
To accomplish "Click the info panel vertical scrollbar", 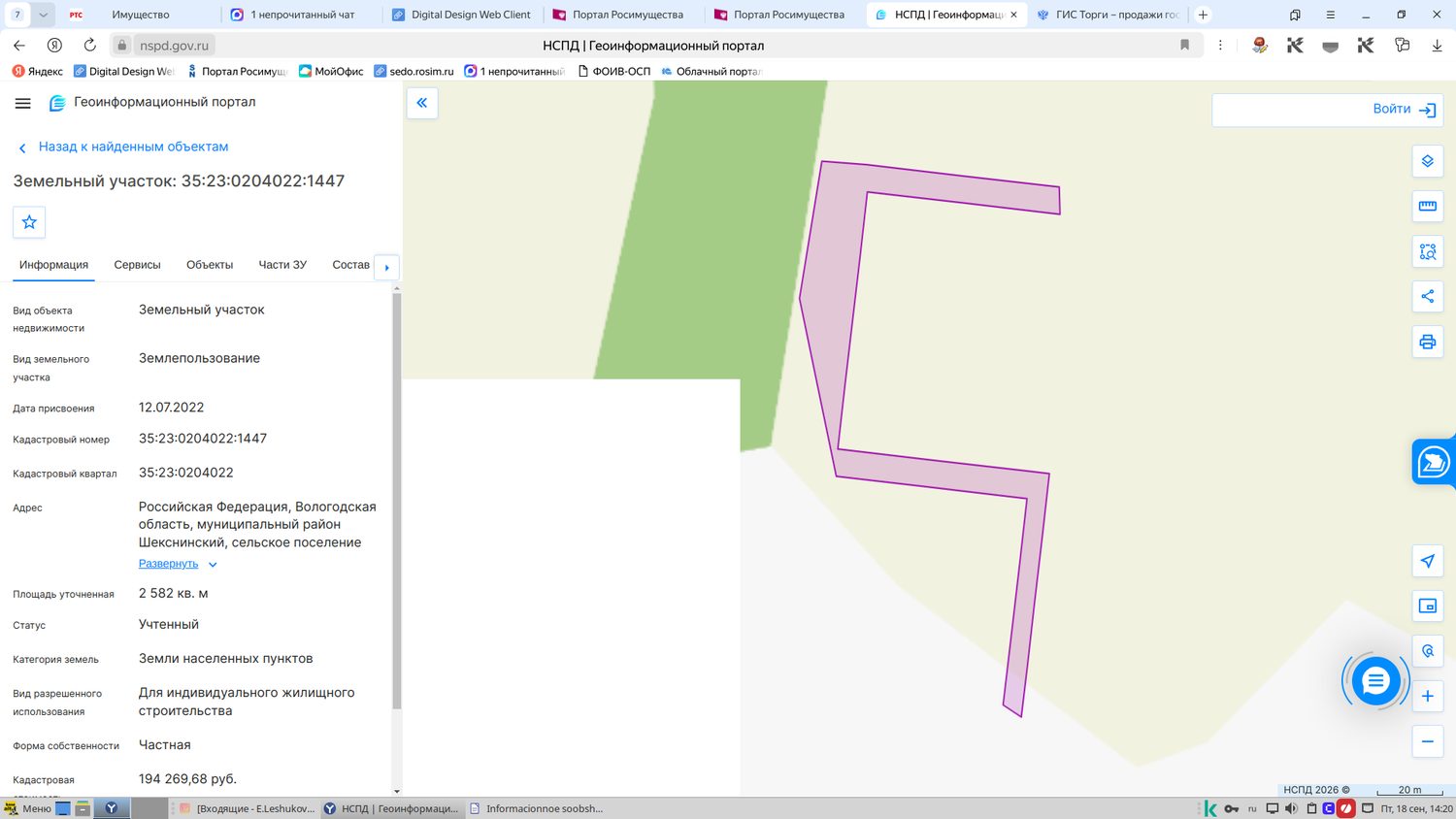I will click(396, 500).
